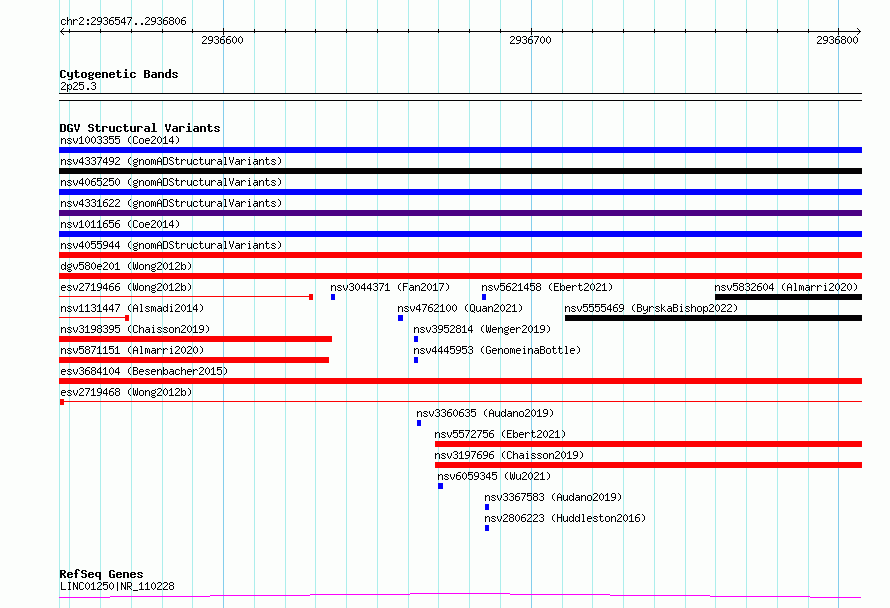Open nsv5555469 (ByrskaBishop2022) label
Image resolution: width=890 pixels, height=608 pixels.
click(x=651, y=308)
